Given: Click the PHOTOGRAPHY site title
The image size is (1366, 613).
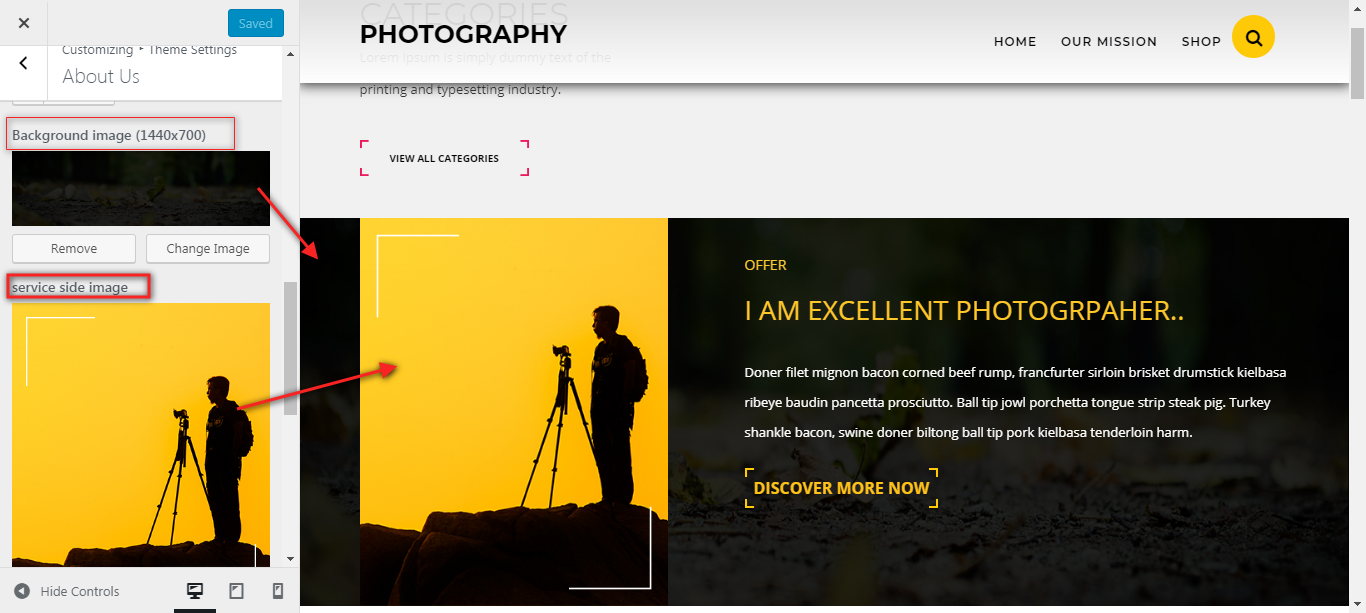Looking at the screenshot, I should [463, 34].
